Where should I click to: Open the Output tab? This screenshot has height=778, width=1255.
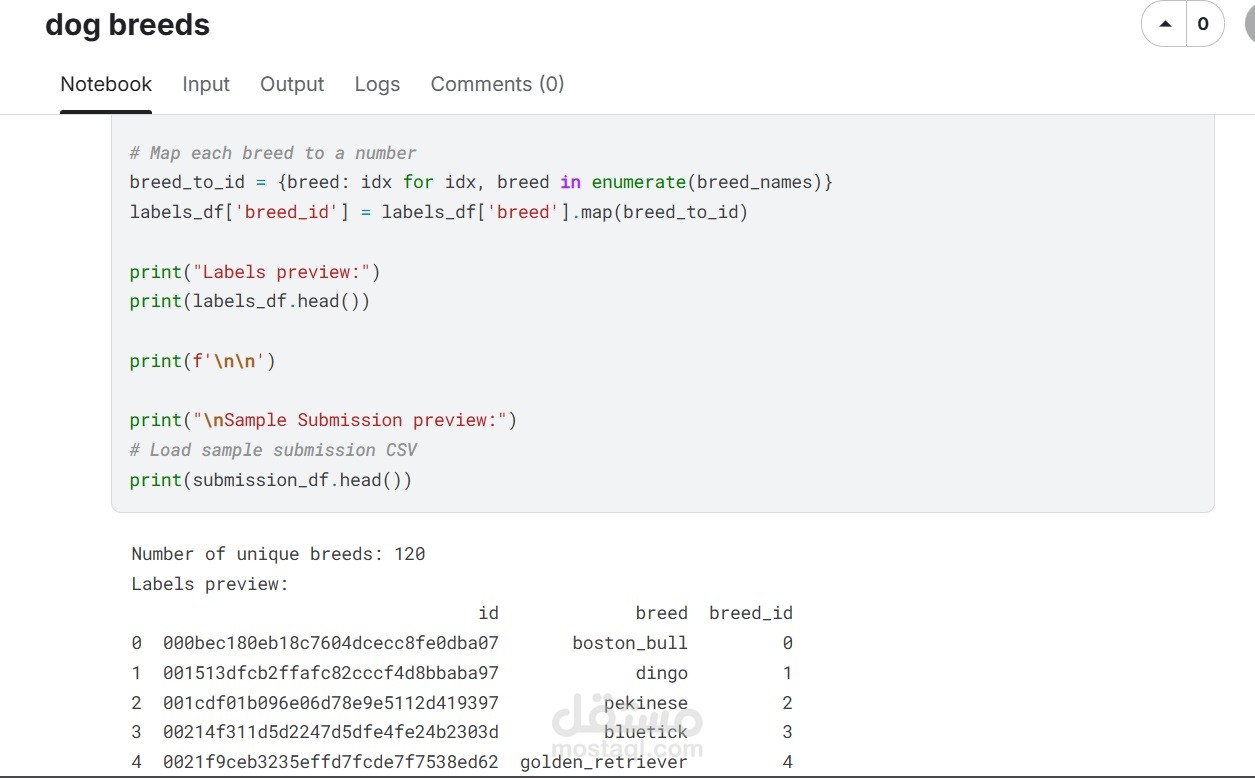pyautogui.click(x=292, y=84)
